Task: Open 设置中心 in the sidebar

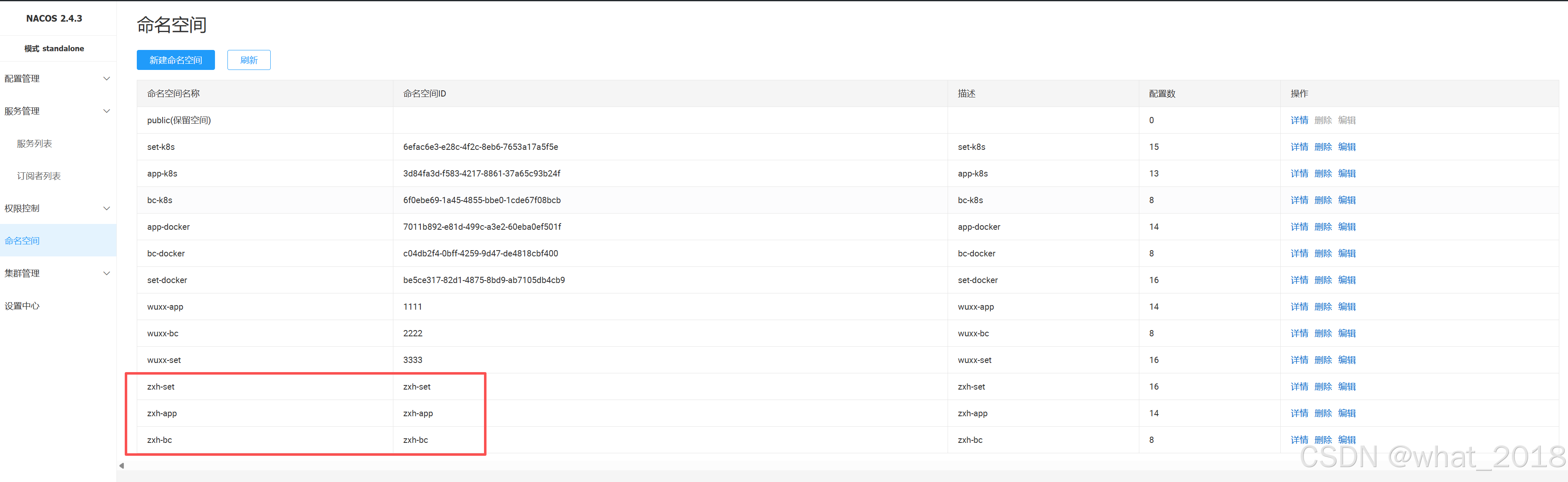Action: [x=22, y=306]
